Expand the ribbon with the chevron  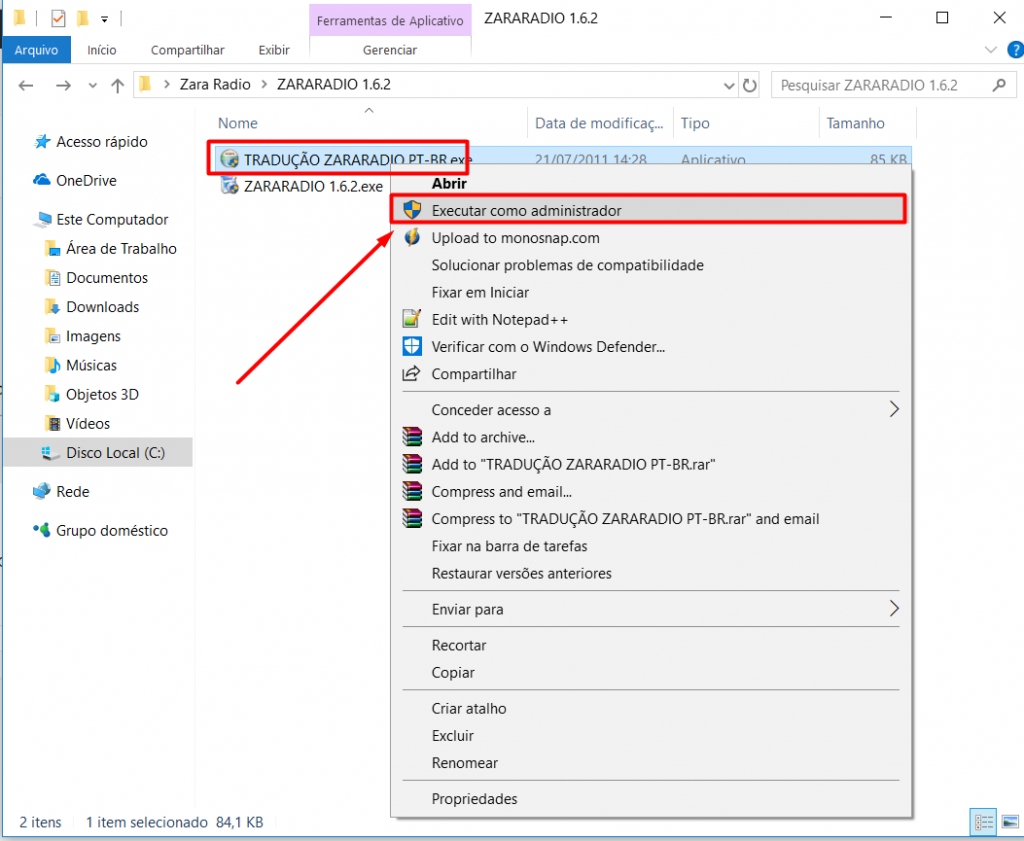[x=990, y=50]
